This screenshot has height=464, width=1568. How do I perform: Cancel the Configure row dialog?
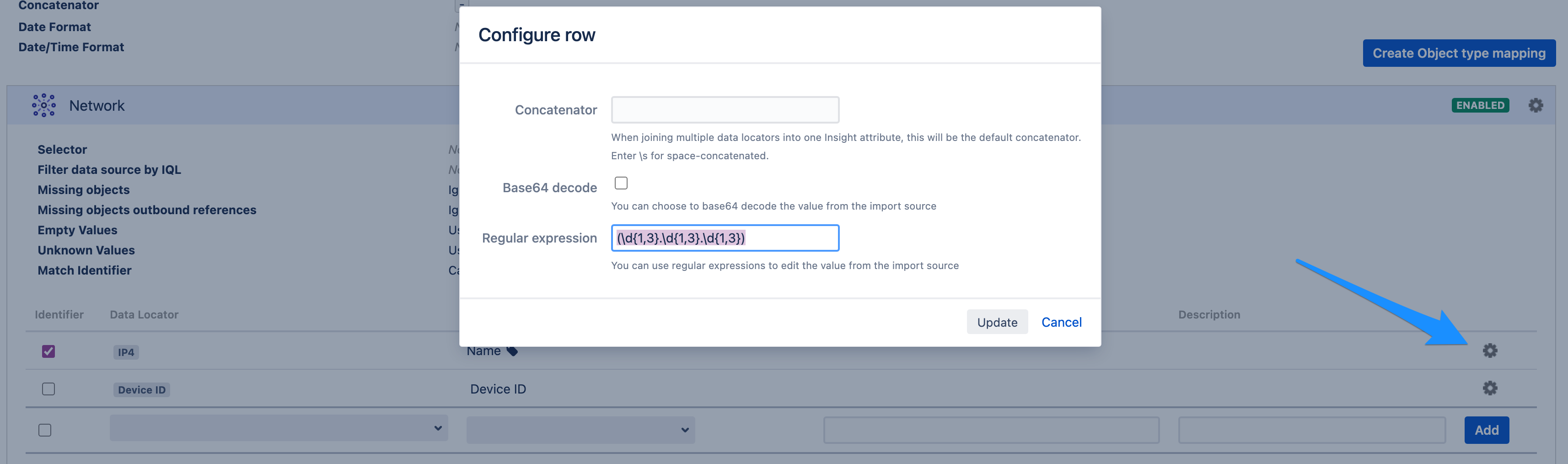click(x=1061, y=322)
